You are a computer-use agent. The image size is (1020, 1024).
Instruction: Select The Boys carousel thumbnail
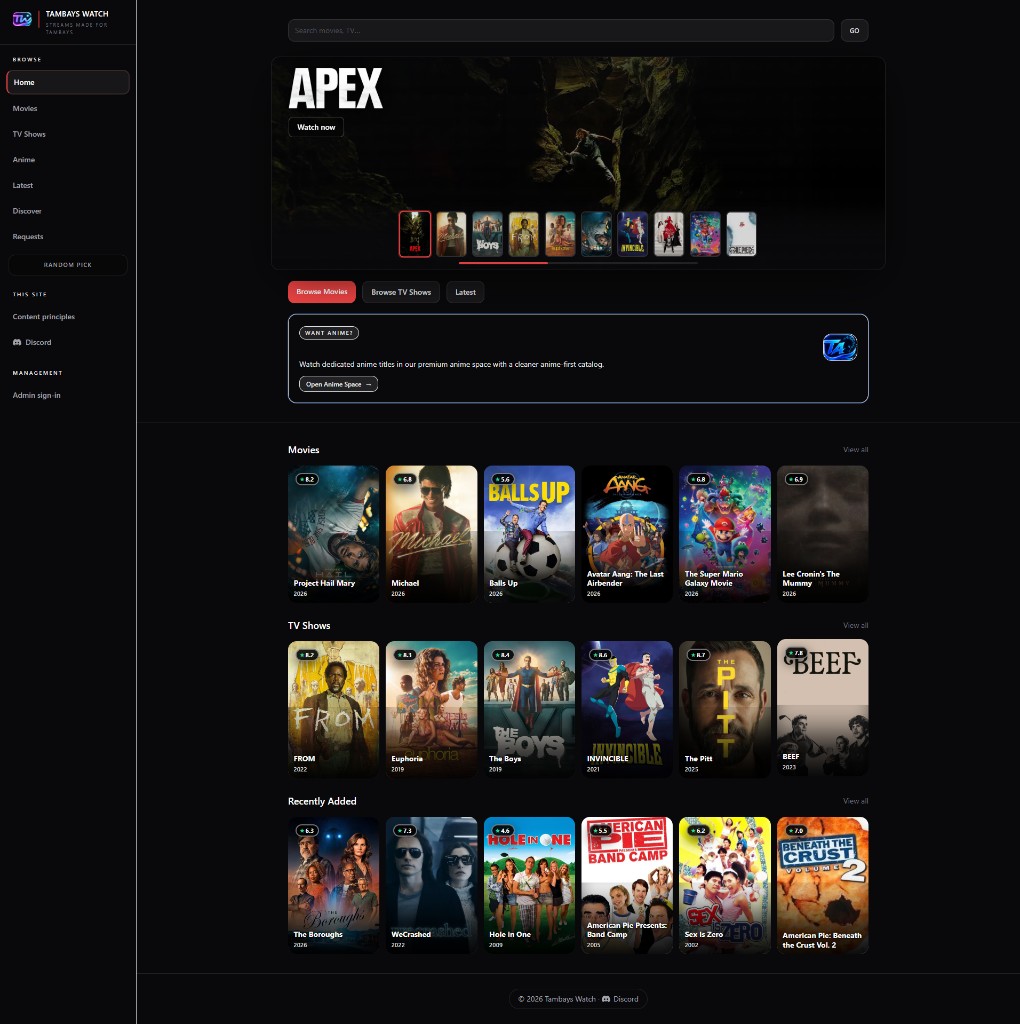(488, 234)
